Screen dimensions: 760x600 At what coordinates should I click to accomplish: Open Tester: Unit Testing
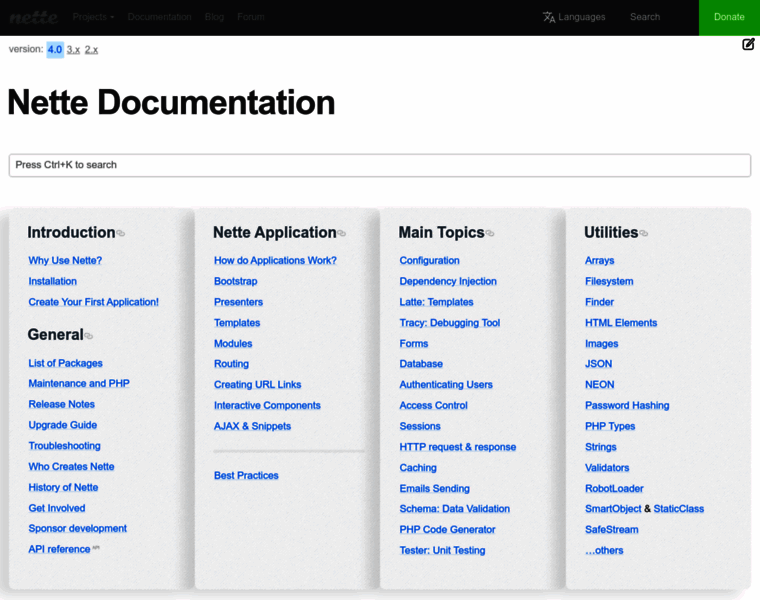[442, 551]
